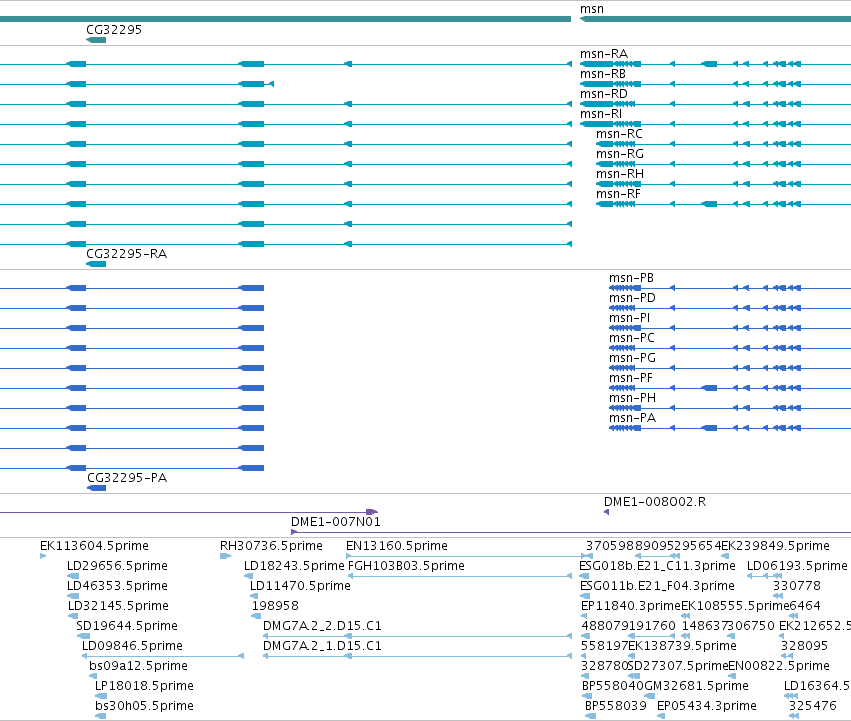Choose the msn-RI transcript label
The width and height of the screenshot is (851, 721).
coord(601,114)
